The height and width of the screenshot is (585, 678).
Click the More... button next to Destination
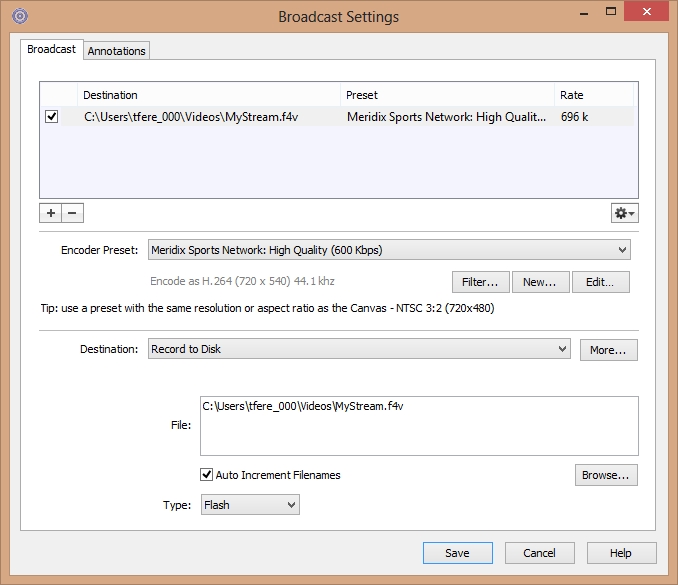[x=608, y=350]
